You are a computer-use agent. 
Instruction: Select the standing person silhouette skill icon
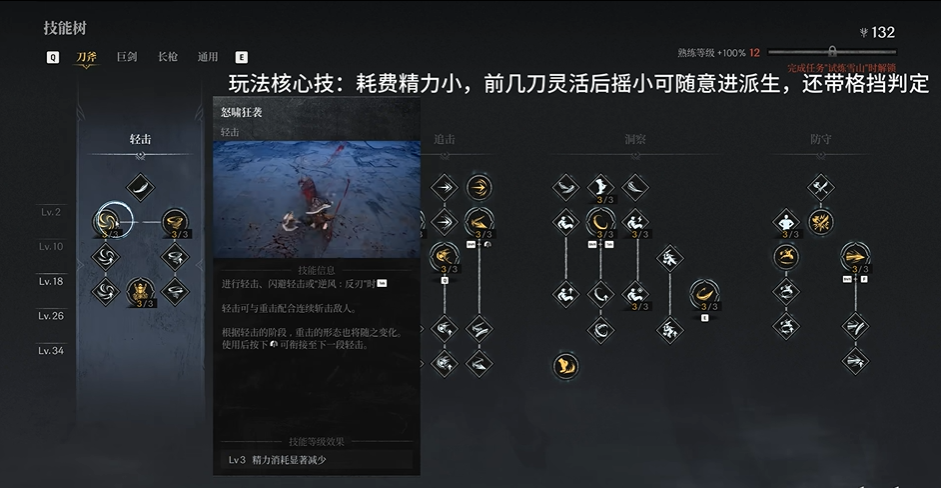[x=786, y=222]
